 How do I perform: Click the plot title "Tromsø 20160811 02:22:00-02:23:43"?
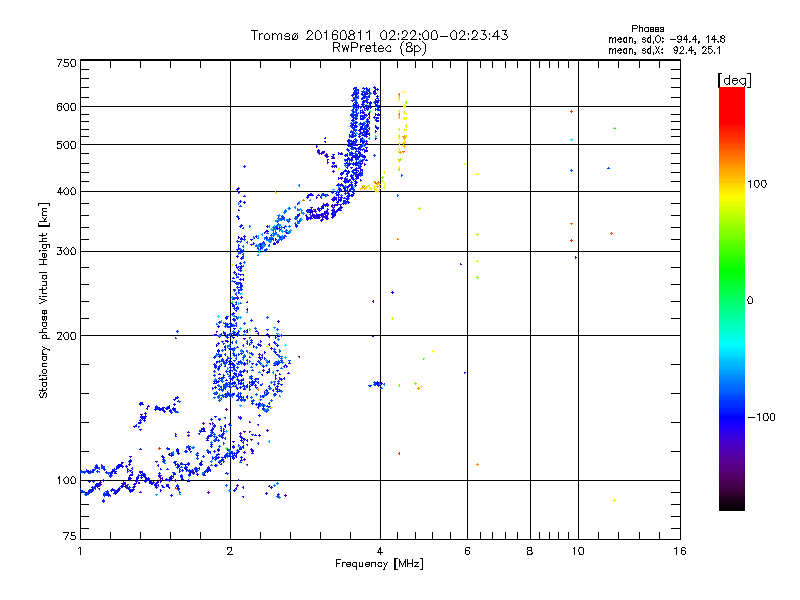[x=379, y=35]
